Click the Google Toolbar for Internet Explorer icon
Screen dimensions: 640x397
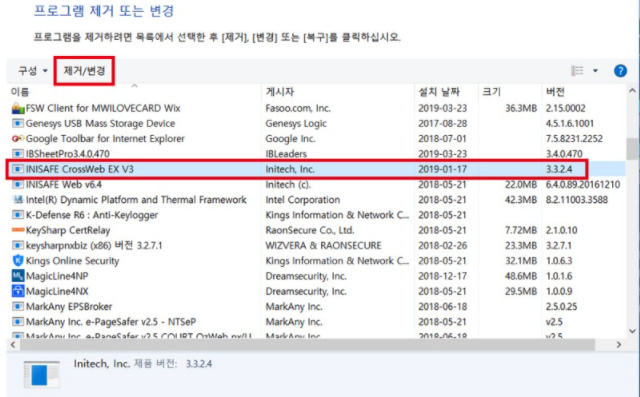[x=18, y=139]
